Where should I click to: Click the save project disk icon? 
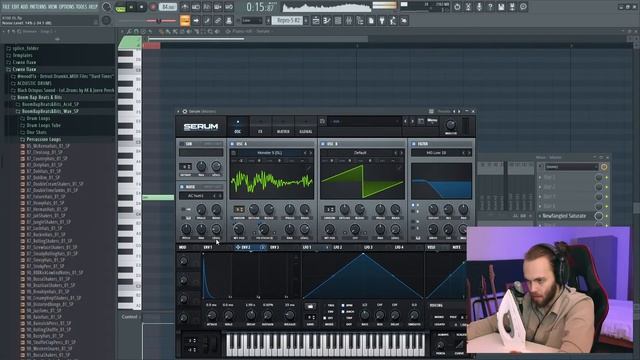[501, 7]
